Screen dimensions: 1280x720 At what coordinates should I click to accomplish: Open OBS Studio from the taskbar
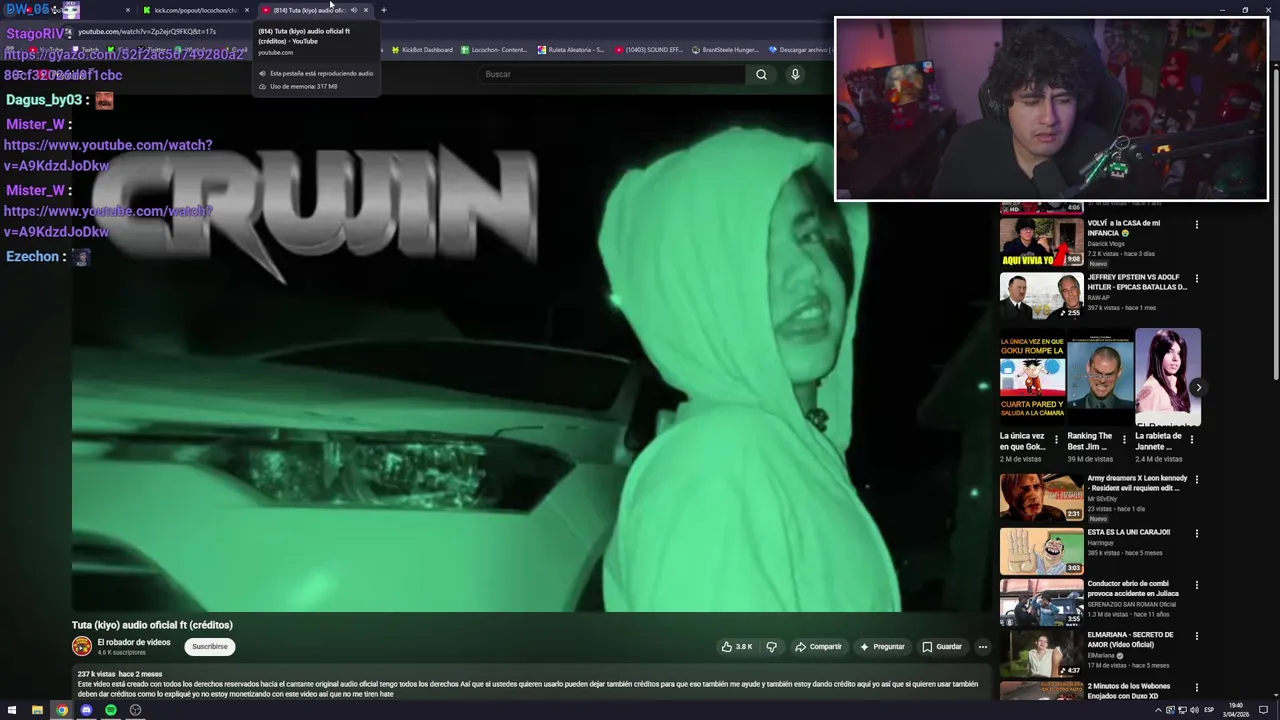[136, 710]
